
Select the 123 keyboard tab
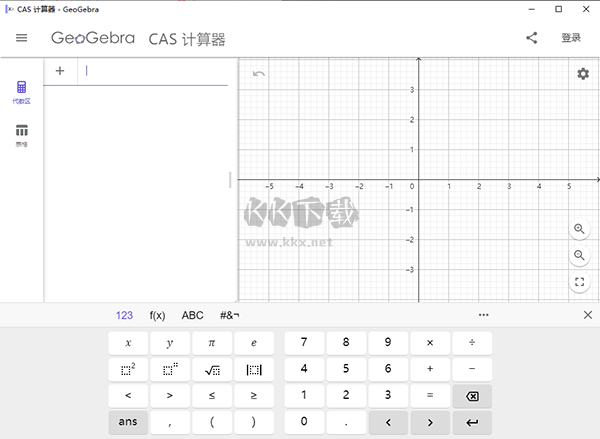pos(124,315)
